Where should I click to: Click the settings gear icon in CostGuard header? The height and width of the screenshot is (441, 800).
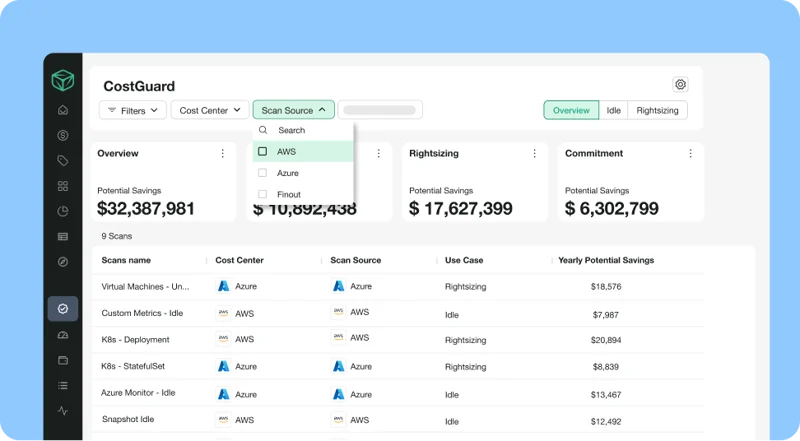[x=680, y=85]
